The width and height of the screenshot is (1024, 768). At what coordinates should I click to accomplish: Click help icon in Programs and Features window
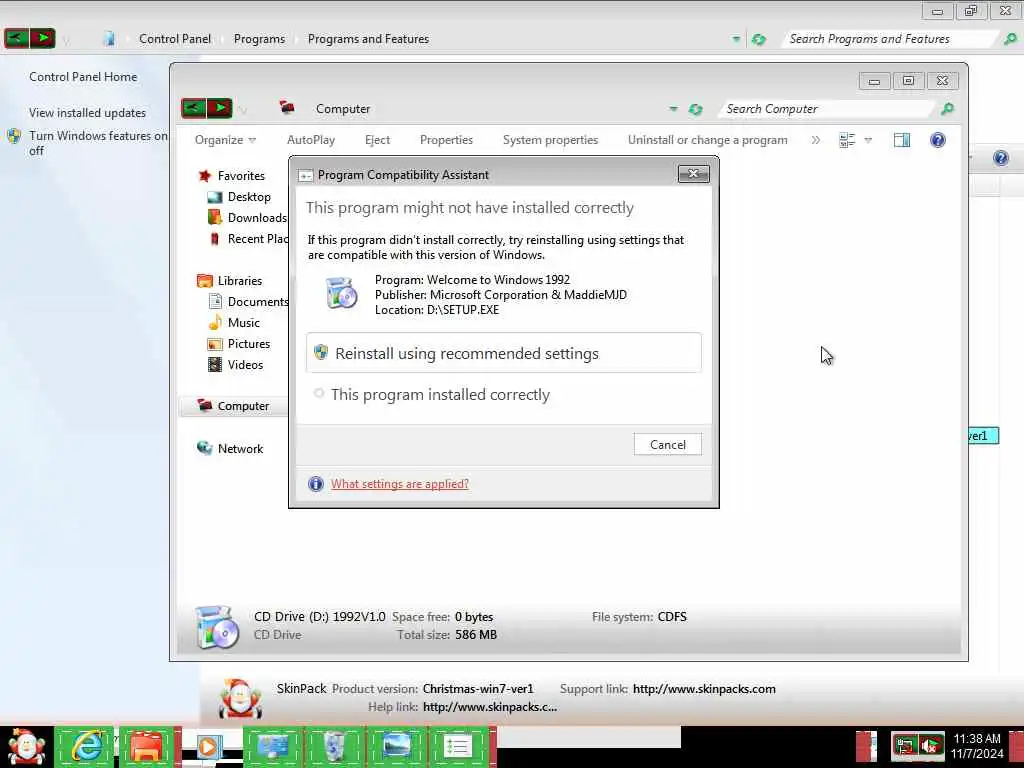[x=1000, y=158]
